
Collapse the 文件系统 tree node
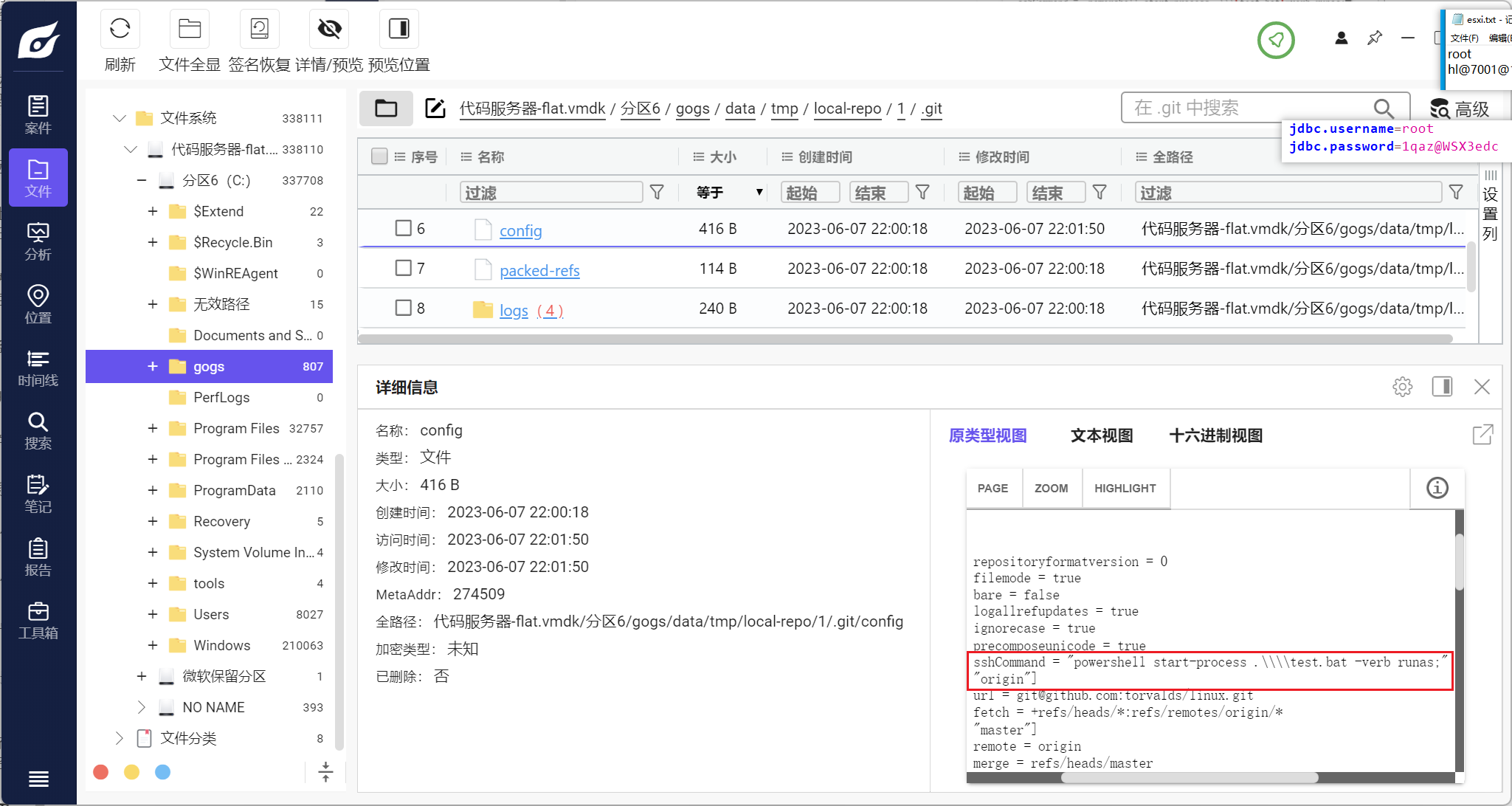tap(119, 118)
